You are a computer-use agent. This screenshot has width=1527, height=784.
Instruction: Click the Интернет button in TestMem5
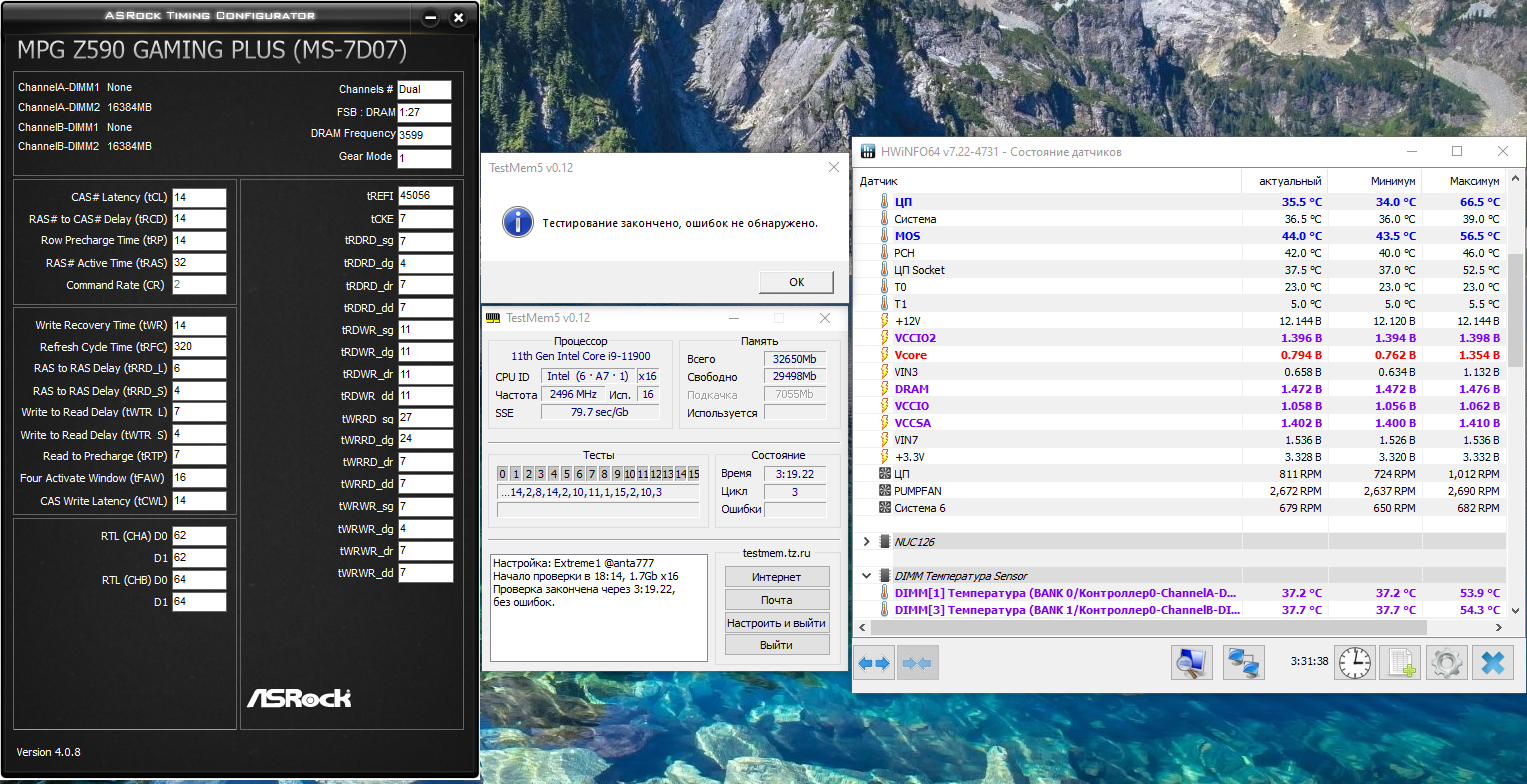(776, 577)
